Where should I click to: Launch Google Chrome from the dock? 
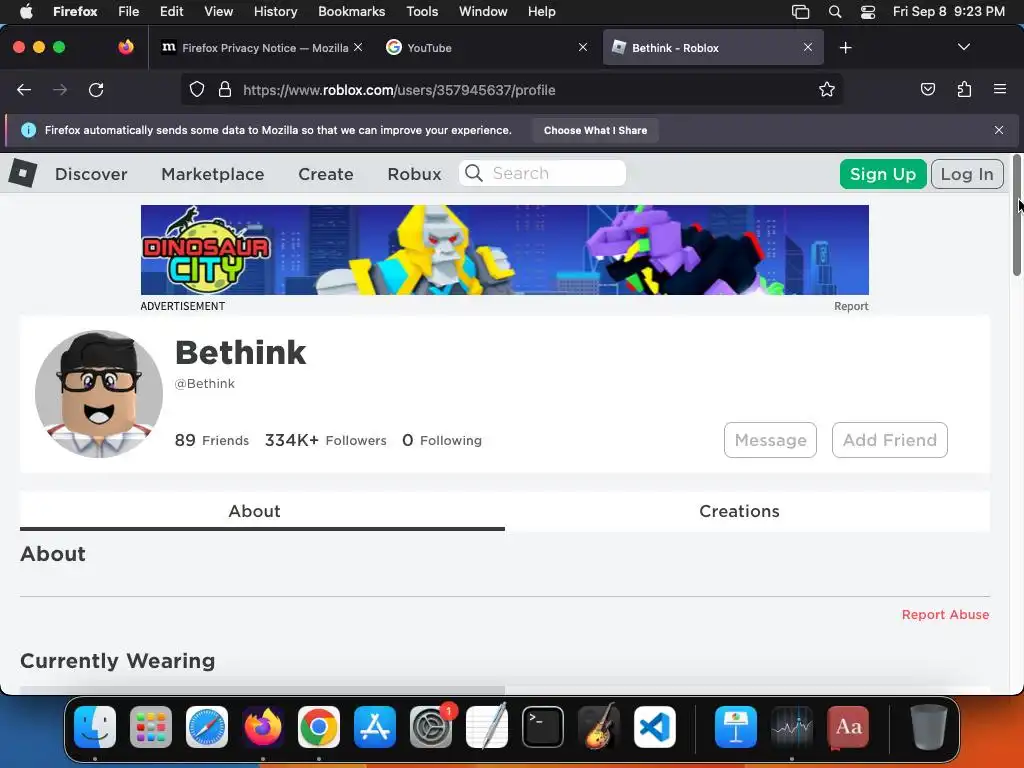point(319,727)
